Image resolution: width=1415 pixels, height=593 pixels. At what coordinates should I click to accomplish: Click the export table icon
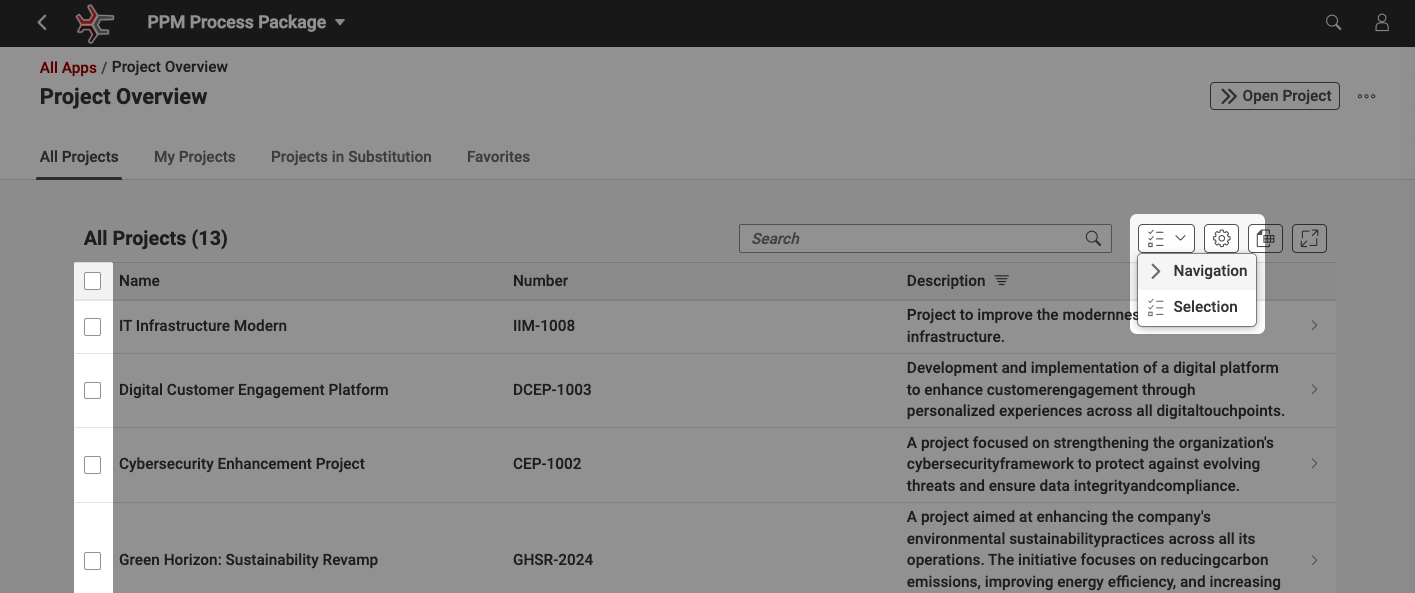1265,238
